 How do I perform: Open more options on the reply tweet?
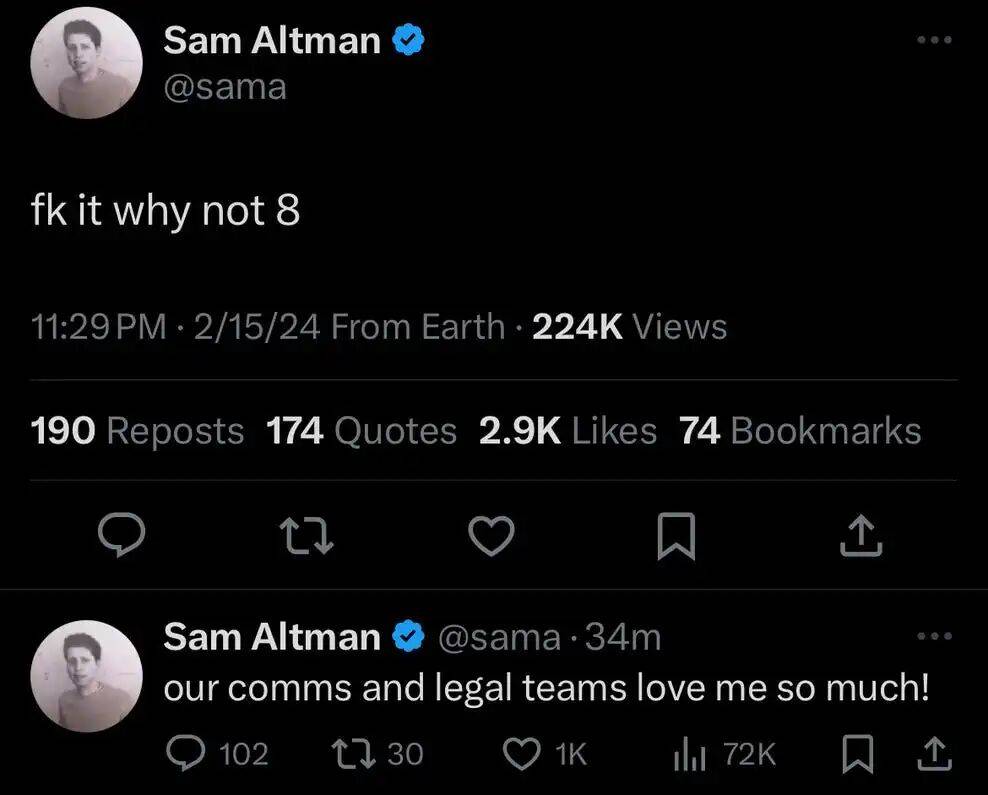[x=934, y=636]
